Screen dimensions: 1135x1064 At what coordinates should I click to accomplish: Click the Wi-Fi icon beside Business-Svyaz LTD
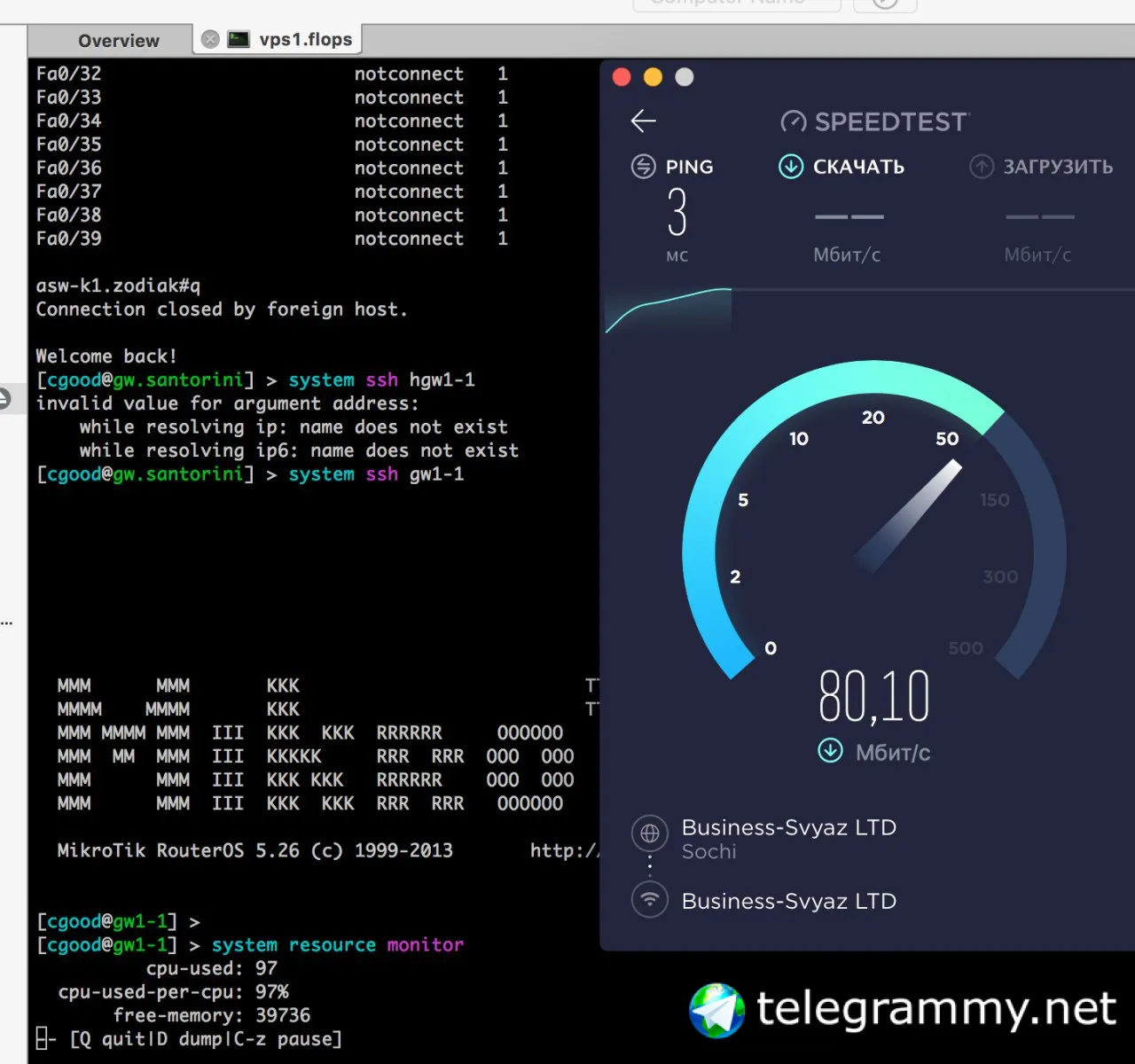click(650, 900)
